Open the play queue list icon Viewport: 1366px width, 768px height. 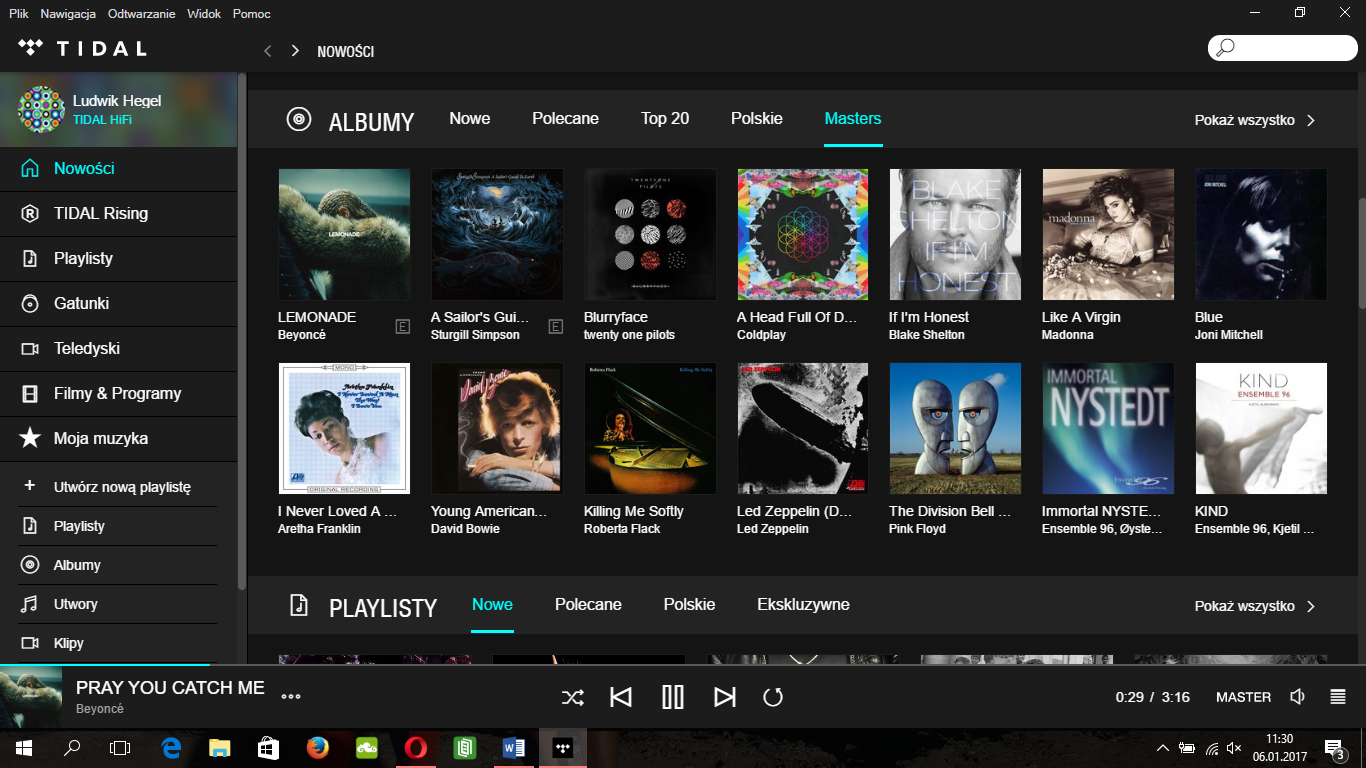tap(1338, 697)
